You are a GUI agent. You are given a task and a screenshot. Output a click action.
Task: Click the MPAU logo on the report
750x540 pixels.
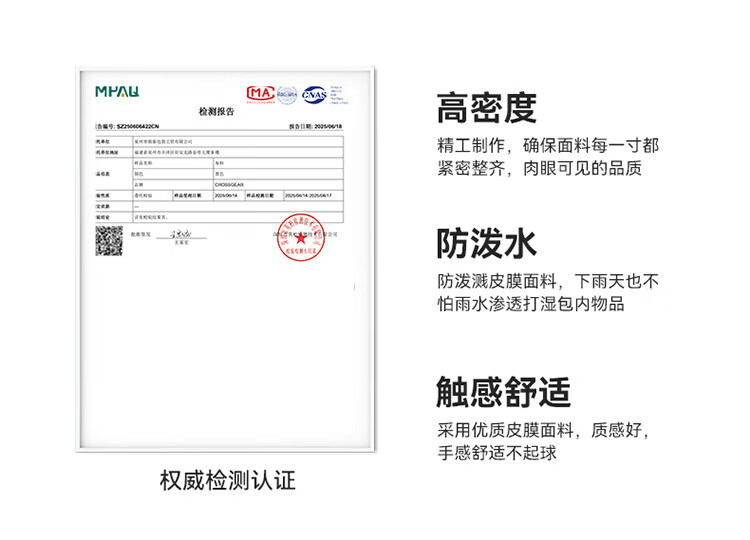click(x=117, y=91)
